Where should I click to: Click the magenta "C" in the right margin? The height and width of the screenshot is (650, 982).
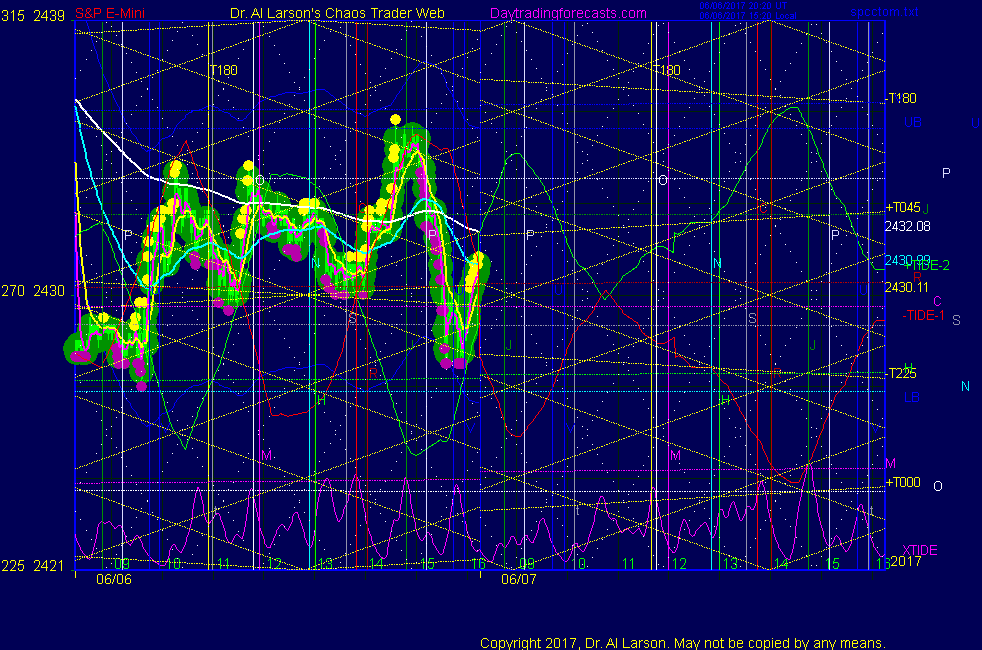click(x=938, y=301)
